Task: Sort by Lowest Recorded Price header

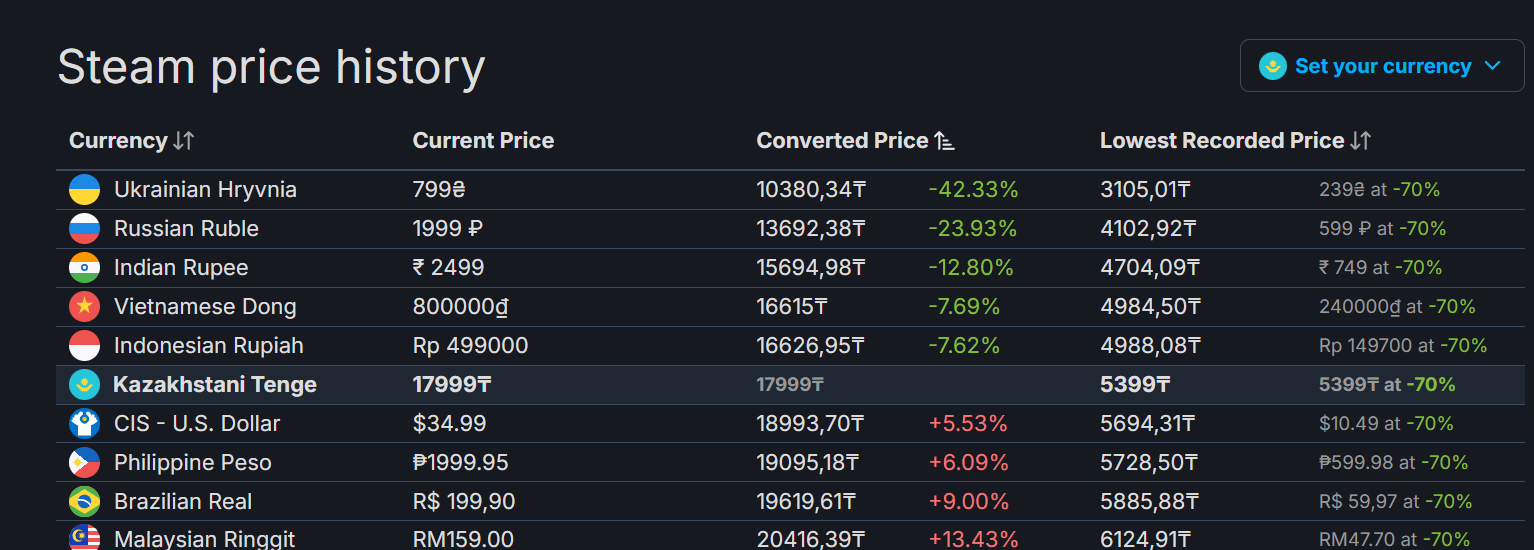Action: coord(1235,141)
